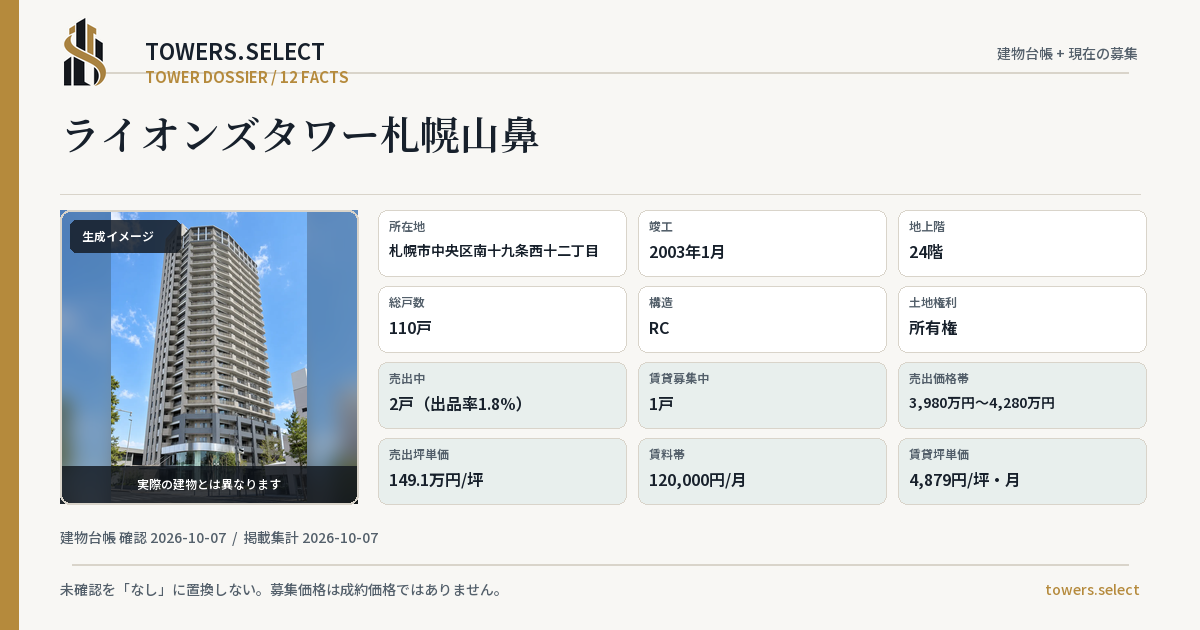
Task: Click the TOWERS.SELECT tower logo icon
Action: point(85,52)
